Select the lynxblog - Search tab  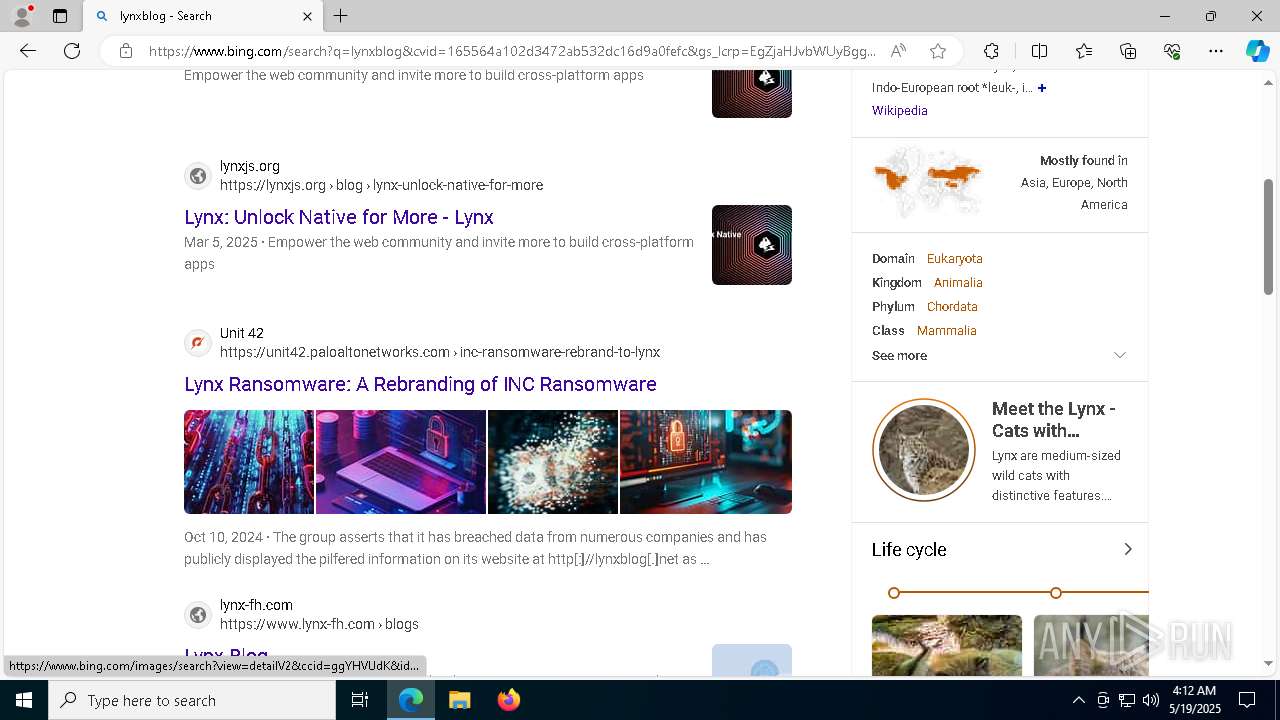[x=204, y=16]
